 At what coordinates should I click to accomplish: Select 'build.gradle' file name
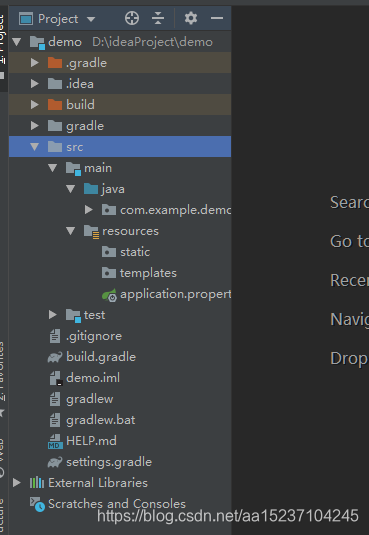(101, 357)
